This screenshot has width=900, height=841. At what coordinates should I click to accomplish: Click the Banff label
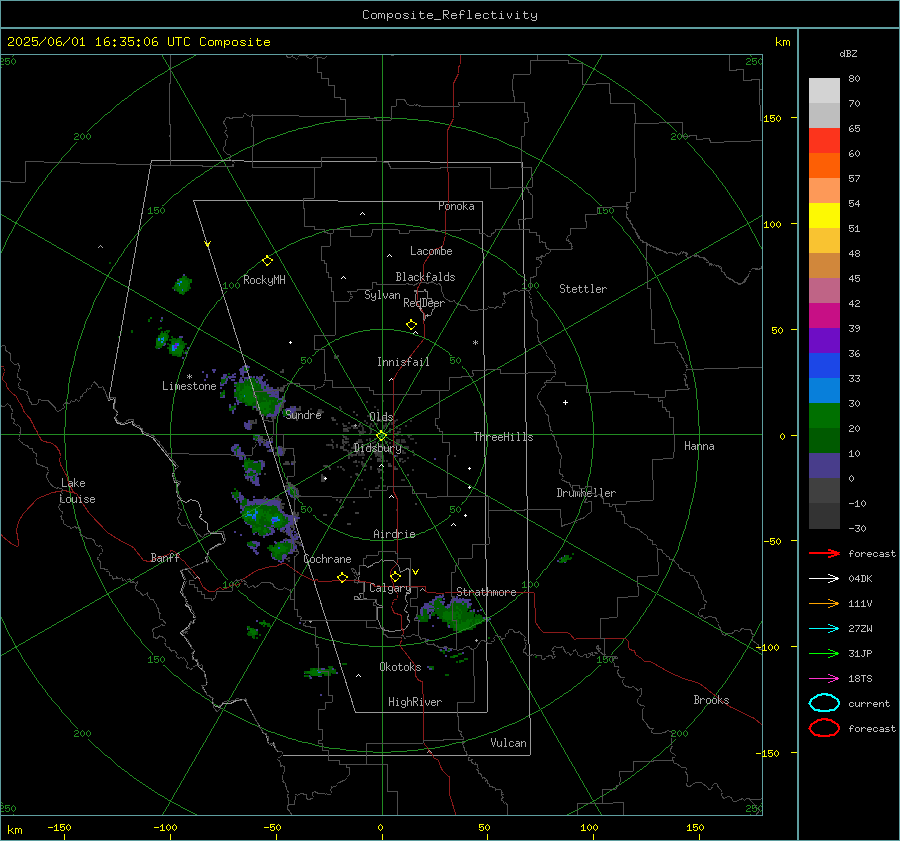tap(165, 557)
